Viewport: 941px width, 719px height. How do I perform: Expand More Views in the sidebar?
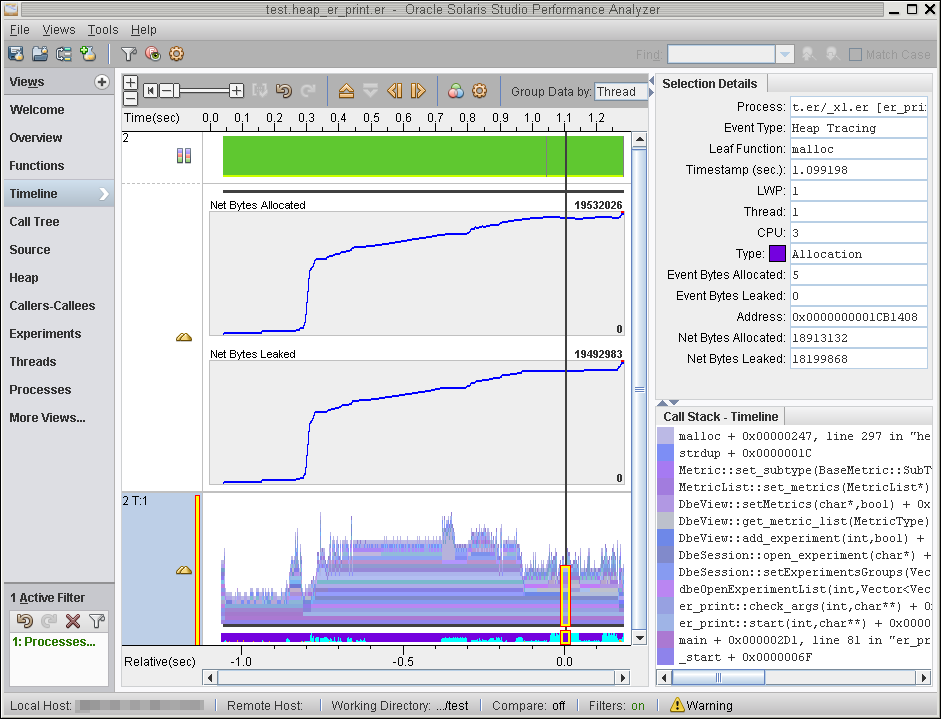tap(47, 418)
